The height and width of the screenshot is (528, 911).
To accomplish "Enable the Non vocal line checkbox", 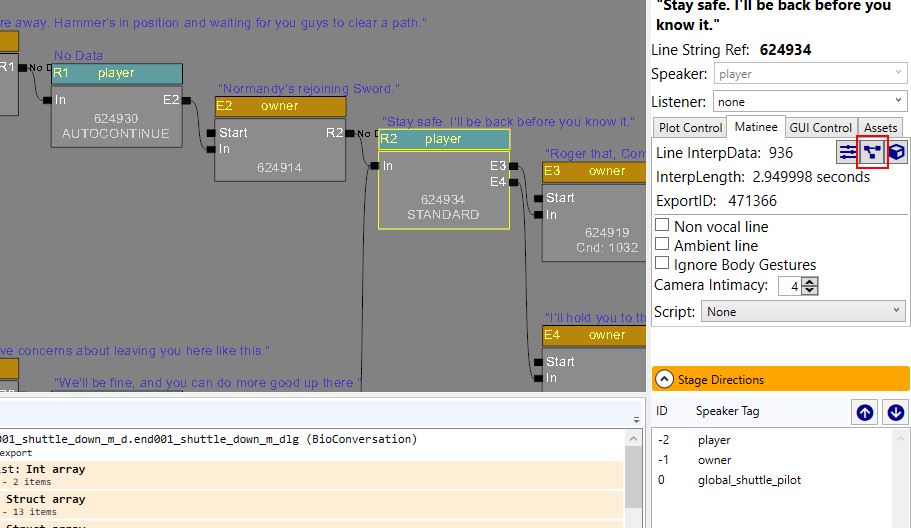I will click(x=662, y=225).
